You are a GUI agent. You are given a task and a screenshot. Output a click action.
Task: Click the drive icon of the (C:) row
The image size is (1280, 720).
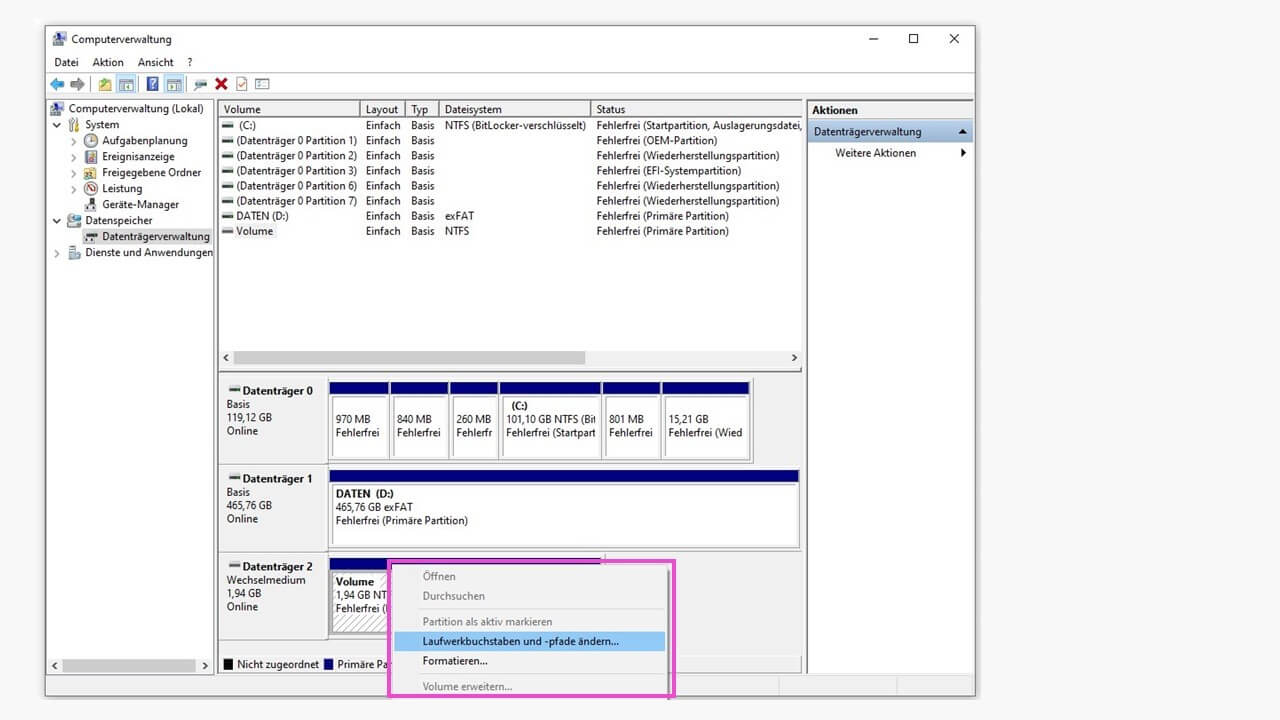pyautogui.click(x=228, y=126)
